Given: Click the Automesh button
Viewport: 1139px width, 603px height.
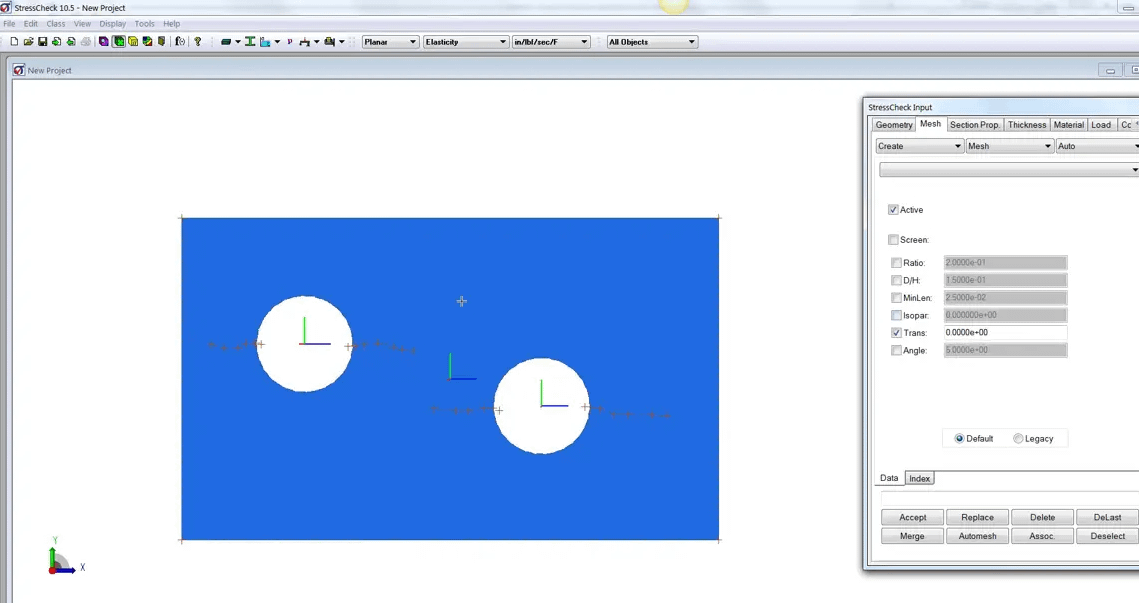Looking at the screenshot, I should 977,535.
